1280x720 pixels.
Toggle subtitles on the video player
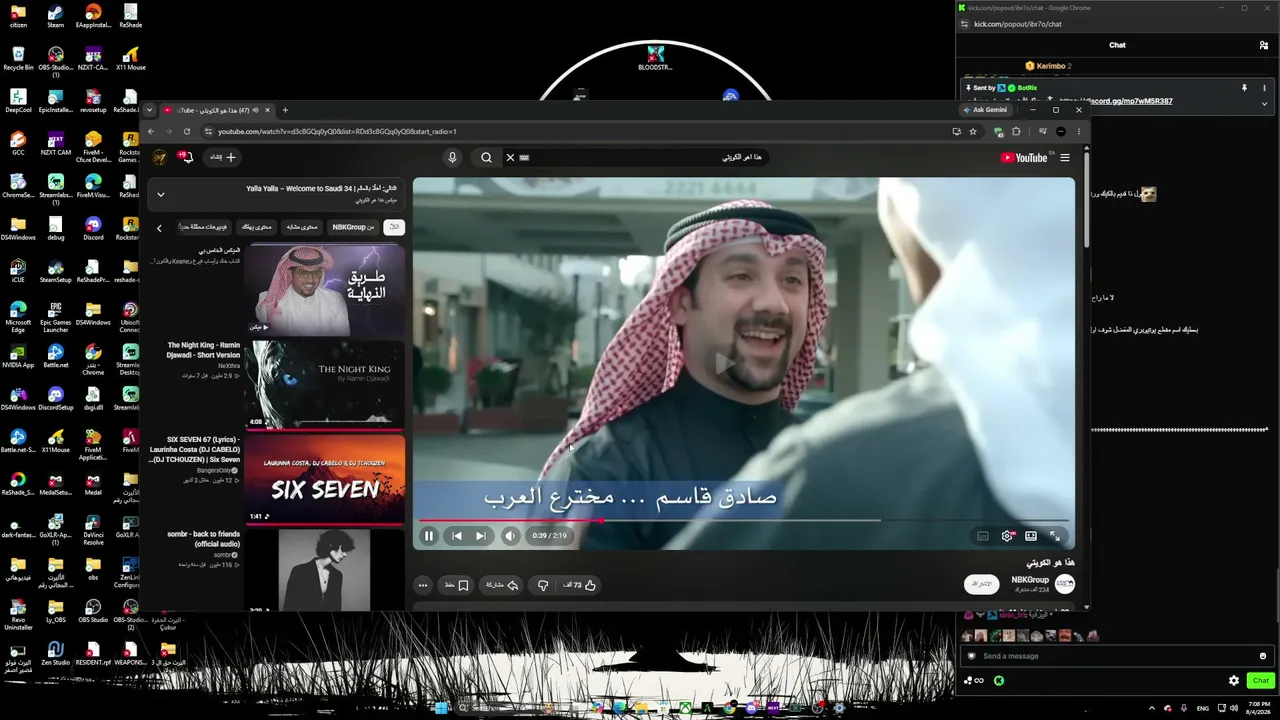coord(983,536)
